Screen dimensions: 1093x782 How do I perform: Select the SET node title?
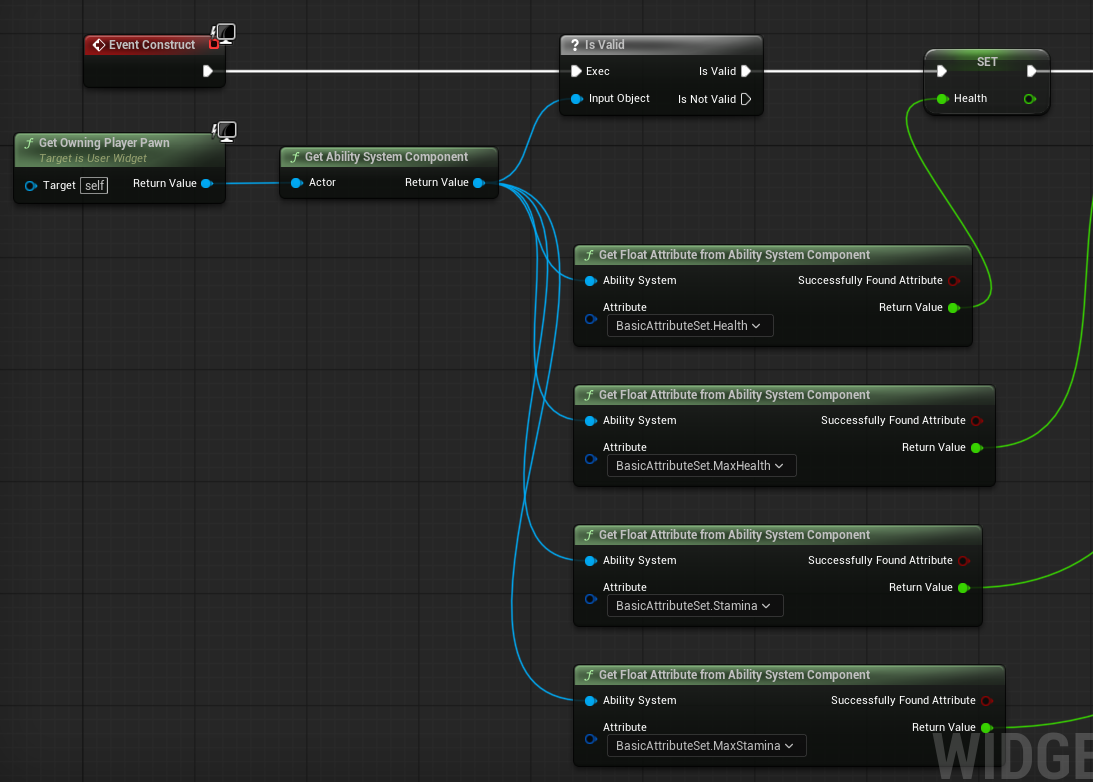[987, 61]
